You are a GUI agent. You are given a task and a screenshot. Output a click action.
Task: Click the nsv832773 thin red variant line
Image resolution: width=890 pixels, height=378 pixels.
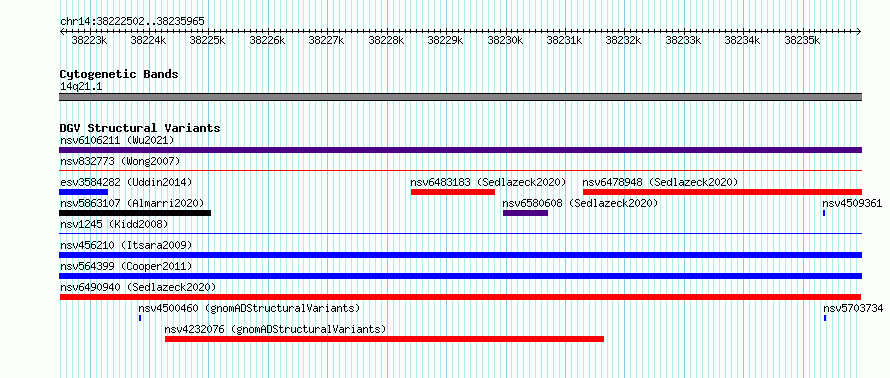click(460, 170)
